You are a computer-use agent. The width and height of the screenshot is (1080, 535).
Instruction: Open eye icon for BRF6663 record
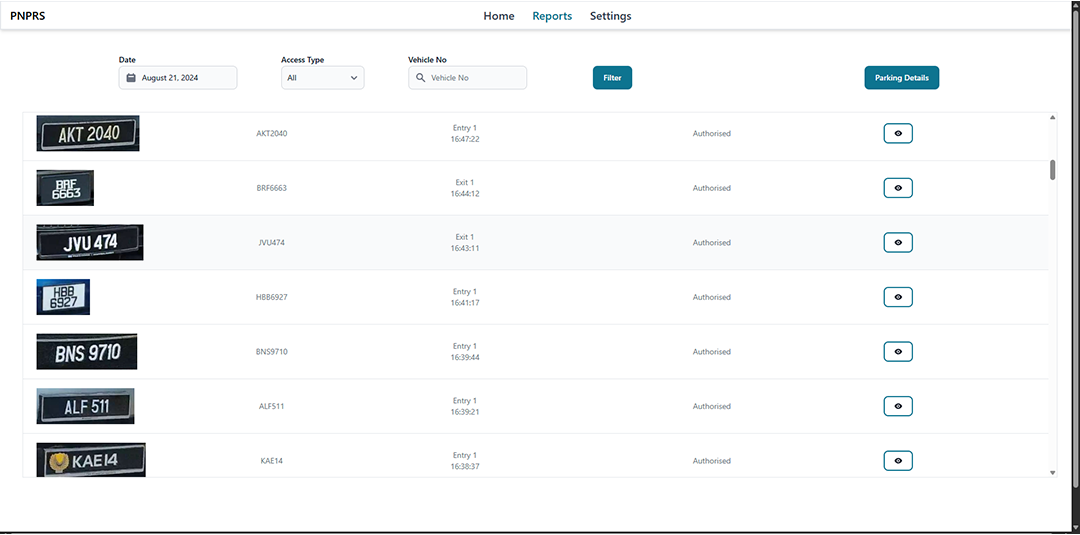click(x=897, y=188)
